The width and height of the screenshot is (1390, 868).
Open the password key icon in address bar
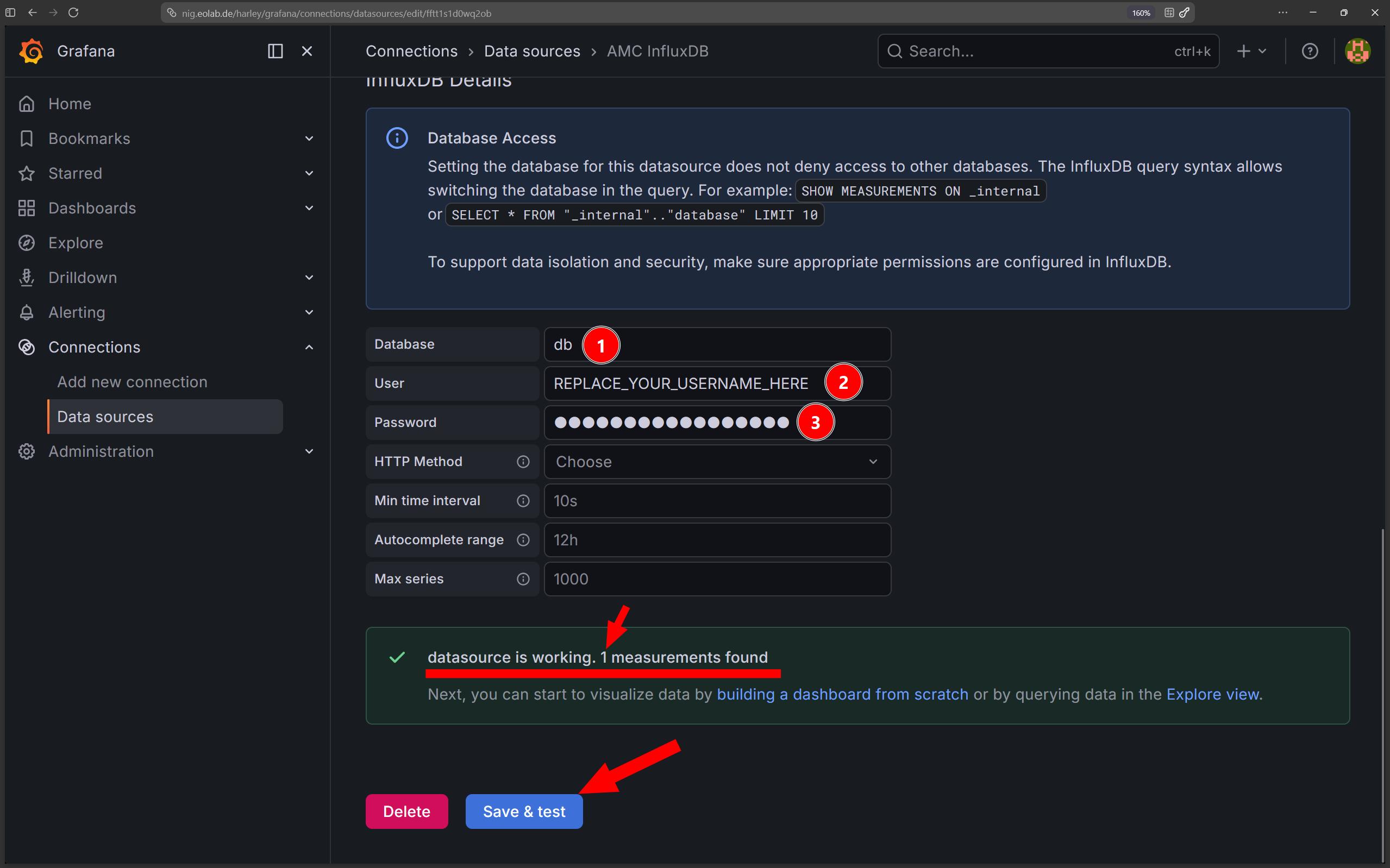pos(1184,12)
